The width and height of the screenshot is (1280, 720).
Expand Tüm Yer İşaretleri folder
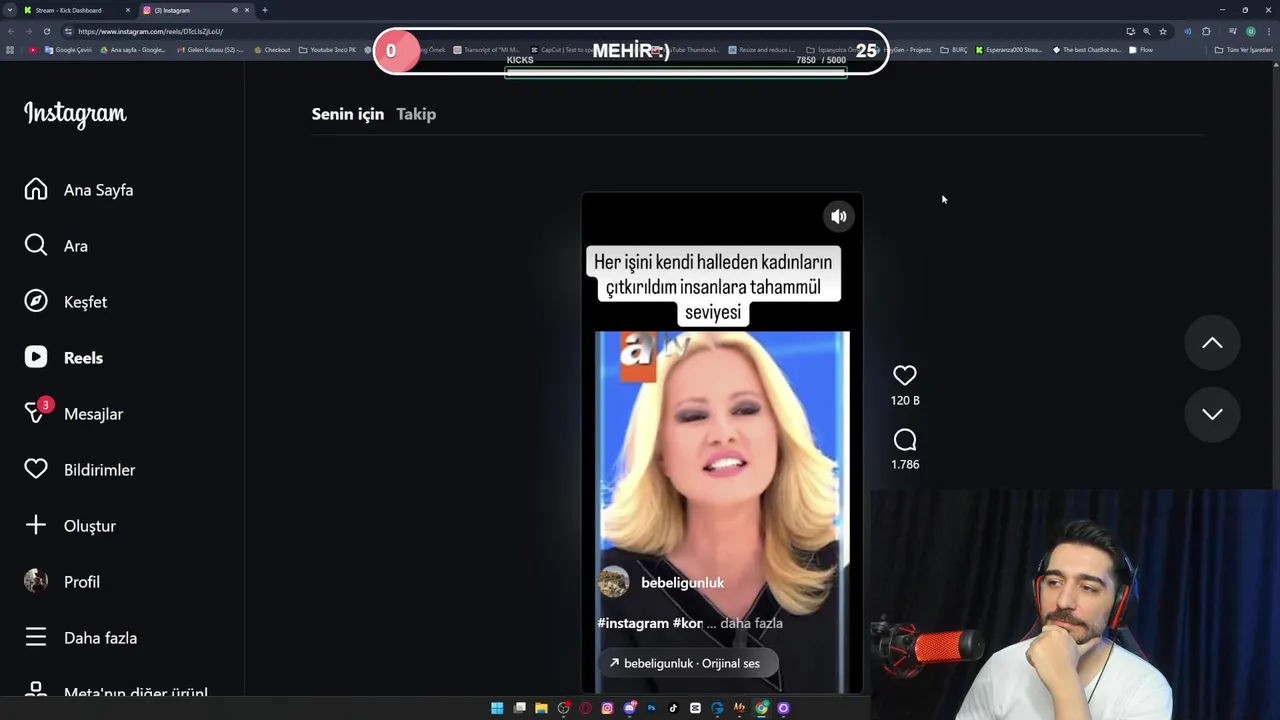click(x=1244, y=50)
